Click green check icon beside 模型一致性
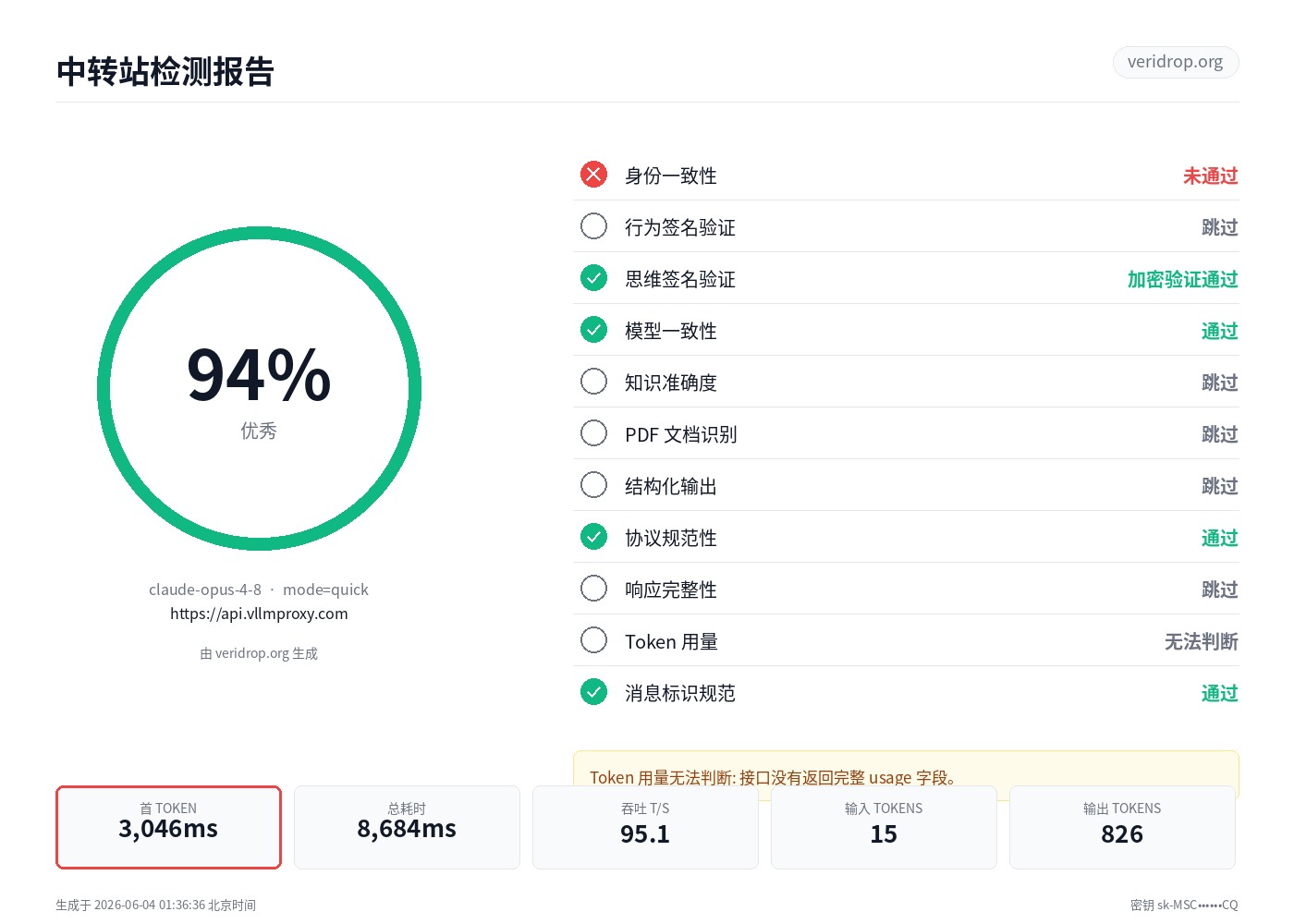The width and height of the screenshot is (1294, 924). coord(593,330)
